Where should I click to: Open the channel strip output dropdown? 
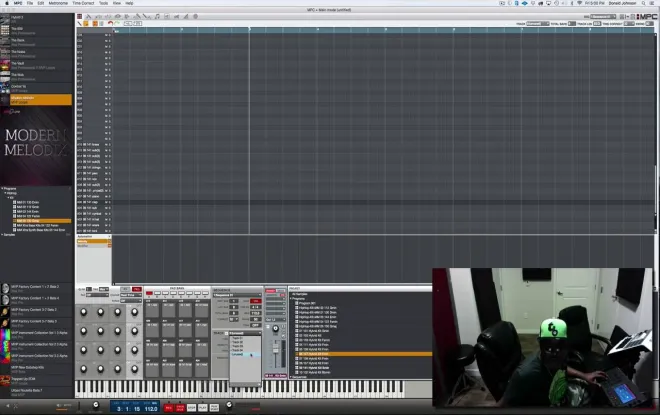click(275, 319)
